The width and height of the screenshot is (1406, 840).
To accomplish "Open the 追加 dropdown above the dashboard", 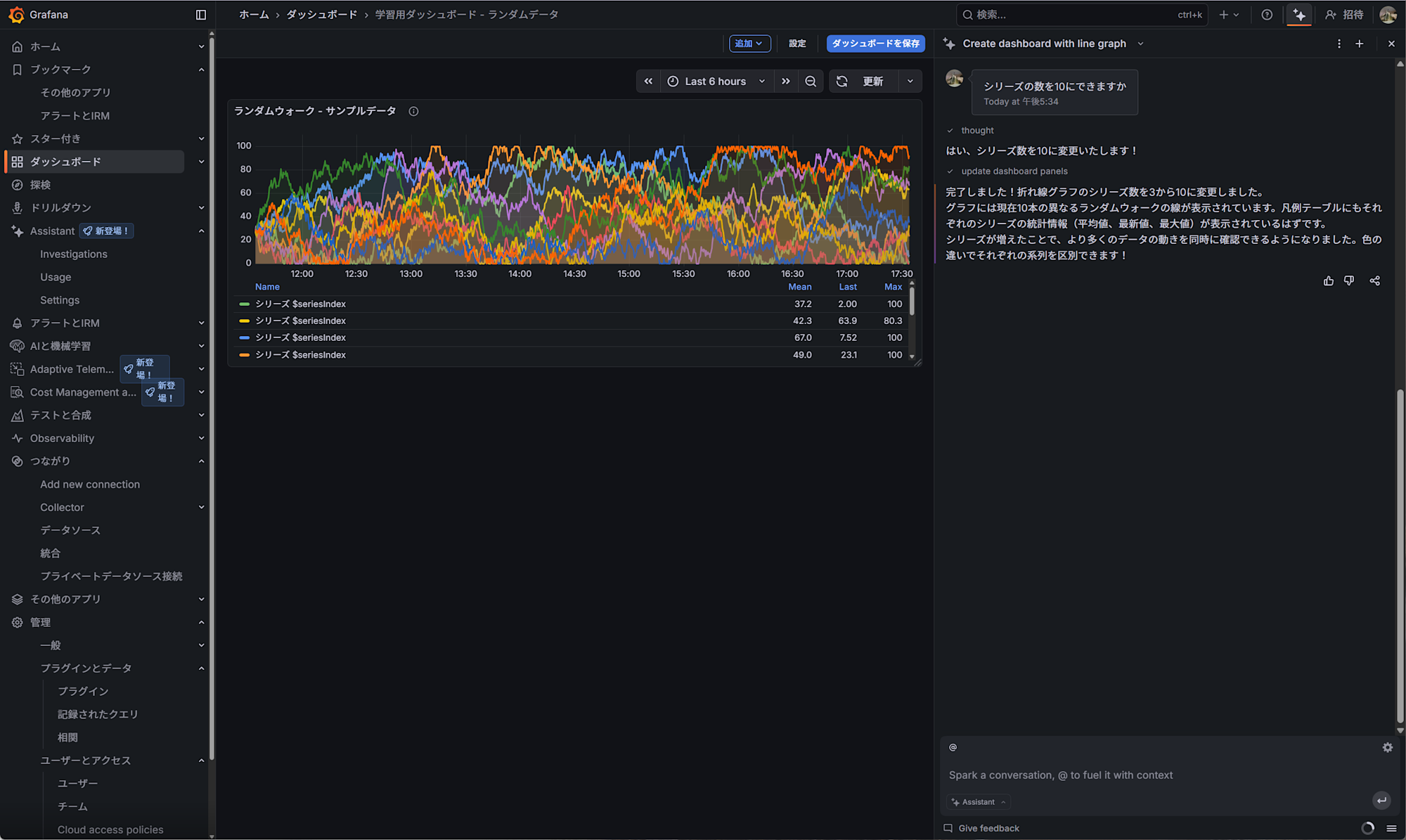I will (749, 44).
